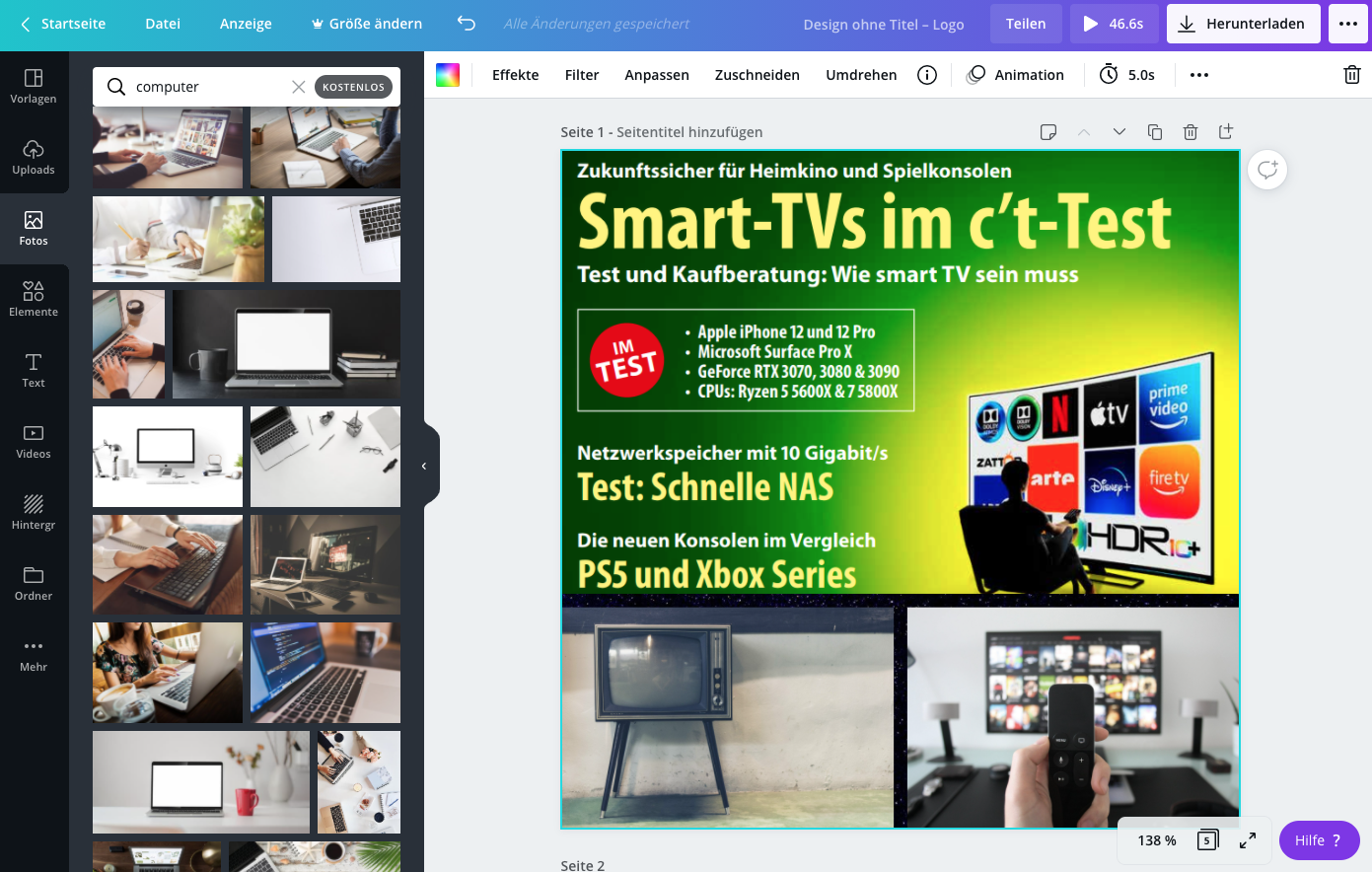Viewport: 1372px width, 872px height.
Task: Choose the woman with laptop and coffee photo
Action: tap(168, 673)
